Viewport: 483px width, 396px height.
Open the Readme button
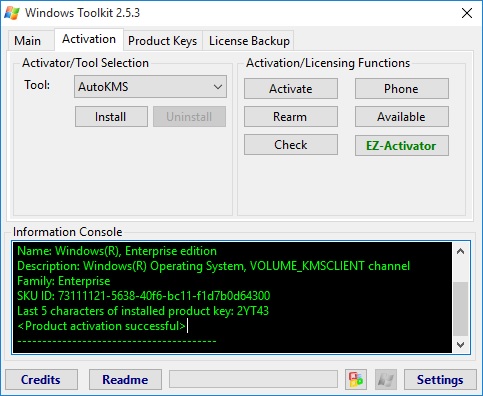pos(125,379)
